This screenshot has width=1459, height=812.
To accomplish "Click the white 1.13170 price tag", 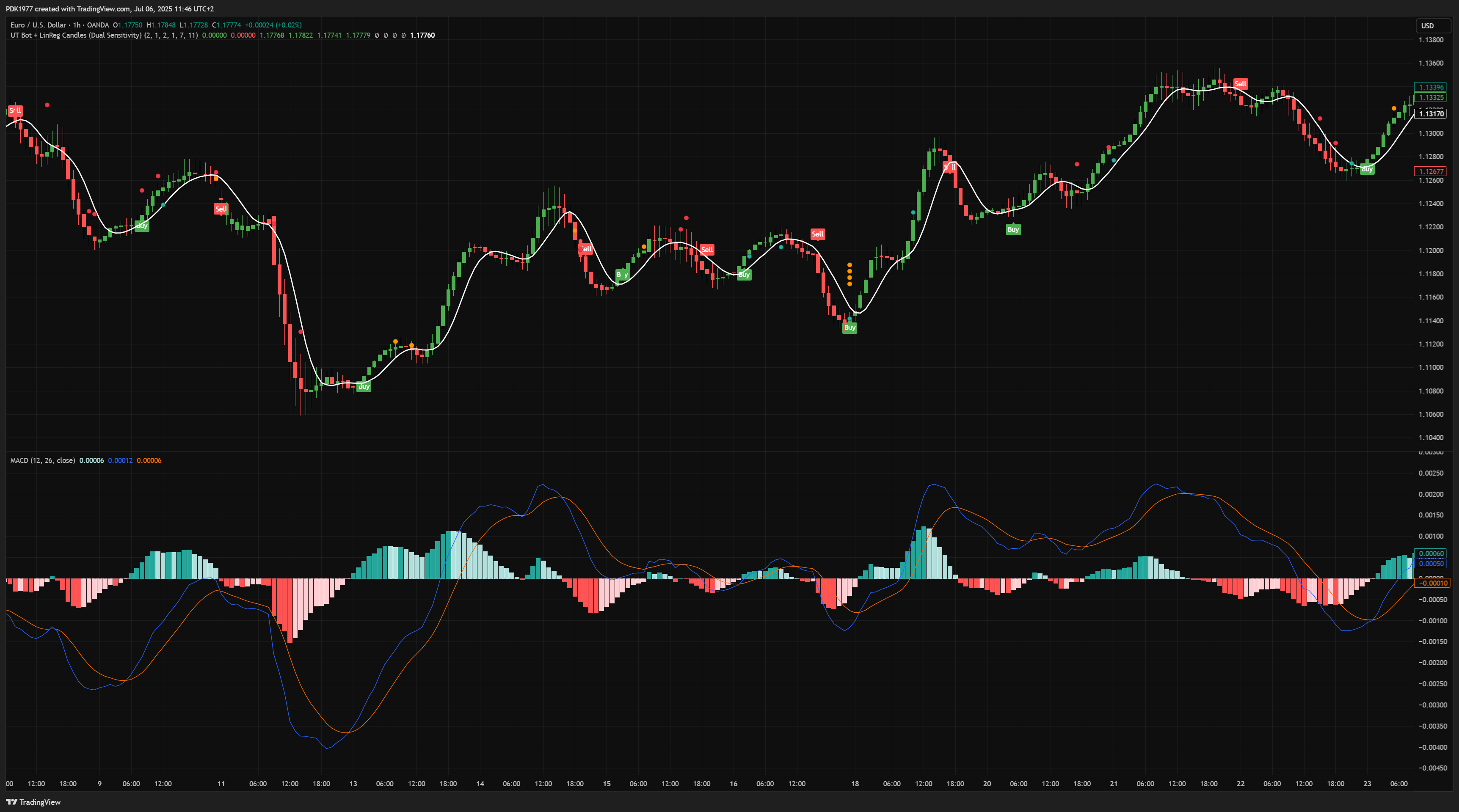I will pyautogui.click(x=1431, y=114).
